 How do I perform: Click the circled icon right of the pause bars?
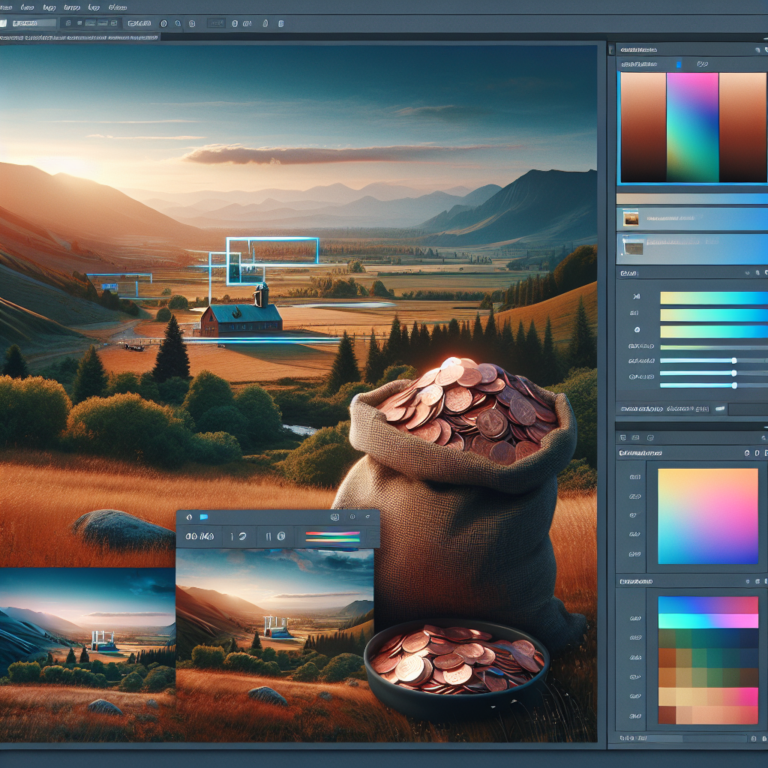281,536
